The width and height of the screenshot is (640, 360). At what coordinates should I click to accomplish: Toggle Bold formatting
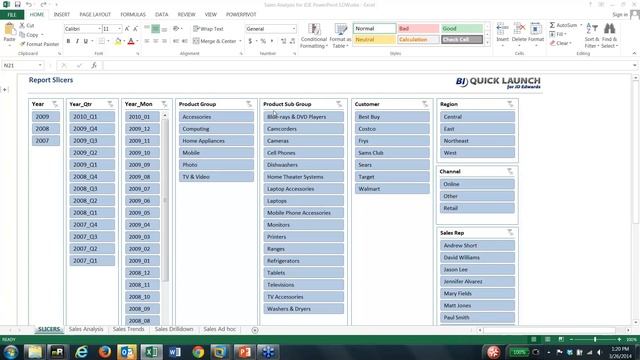pos(68,41)
